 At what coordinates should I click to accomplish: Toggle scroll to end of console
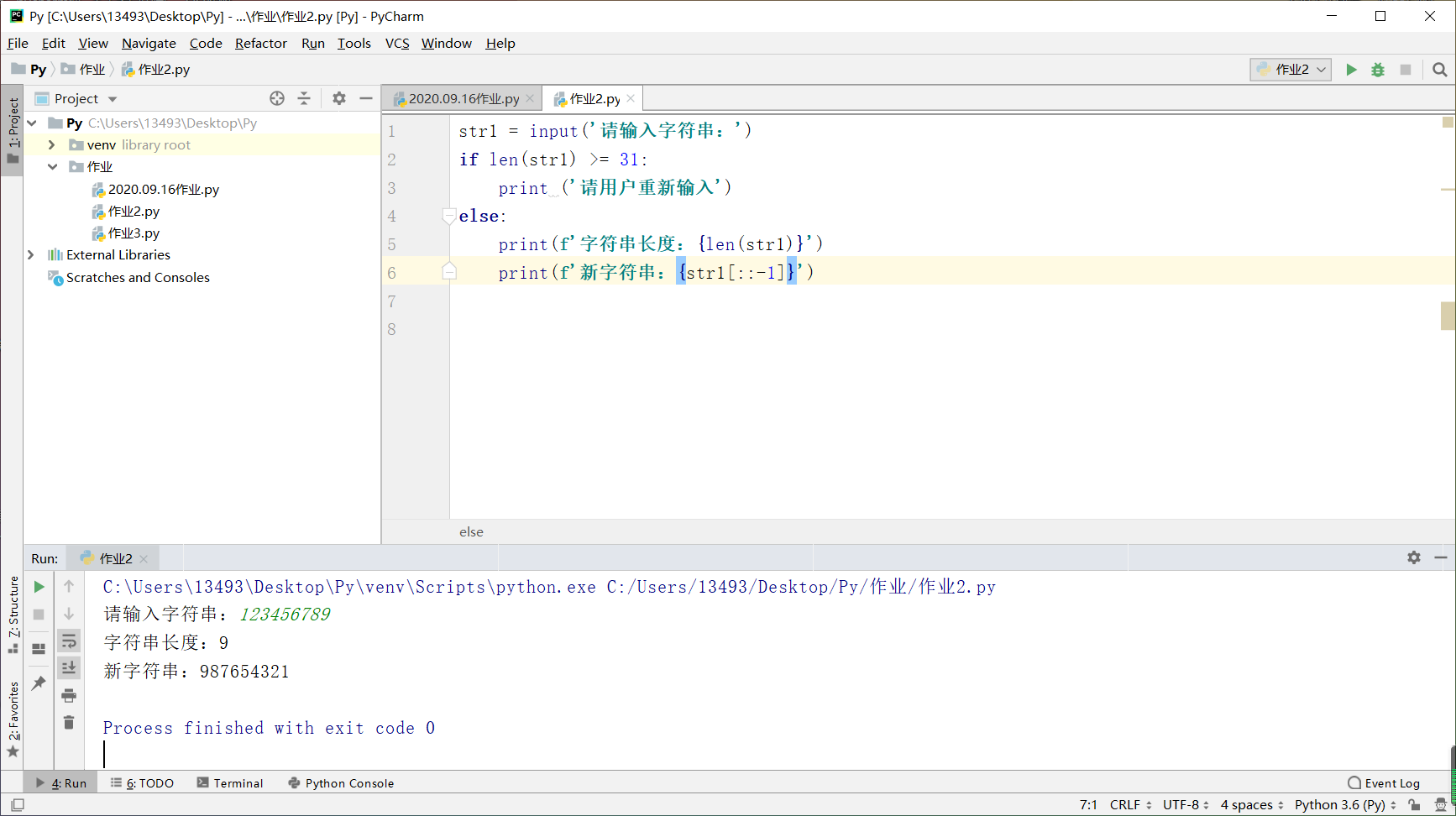point(69,668)
